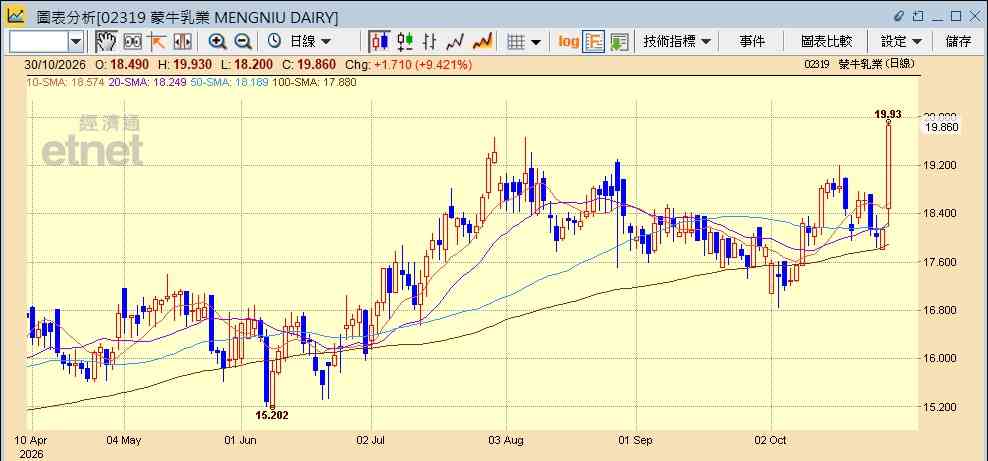988x461 pixels.
Task: Click the 02 Jul date label
Action: coord(370,440)
